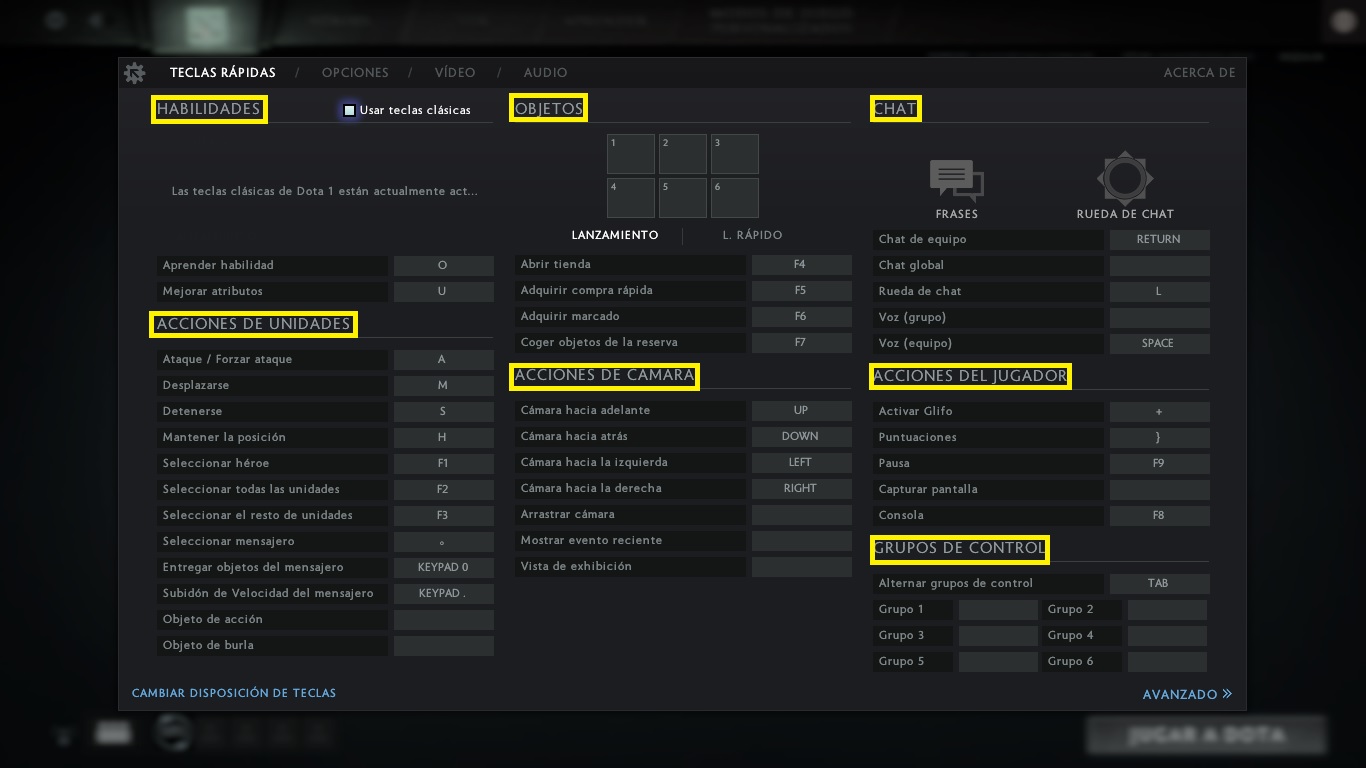Enable Usar teclas clásicas checkbox
The height and width of the screenshot is (768, 1366).
pyautogui.click(x=350, y=110)
